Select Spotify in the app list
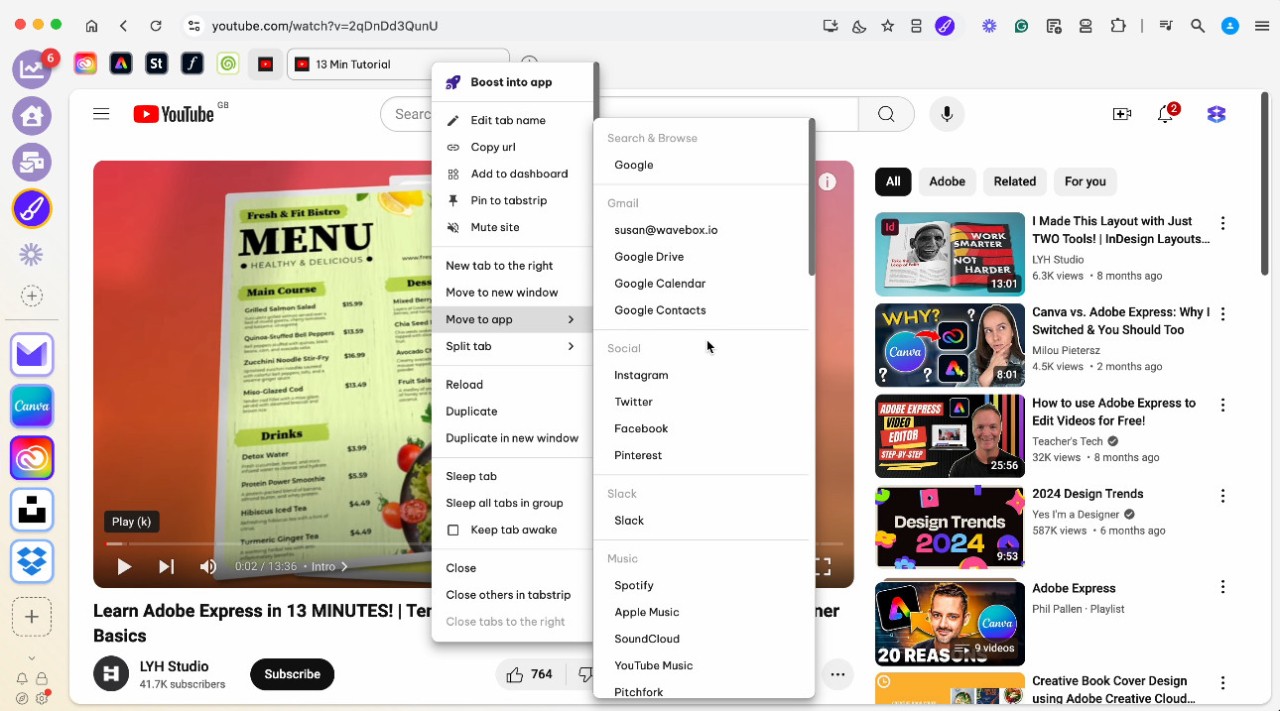 (x=634, y=586)
